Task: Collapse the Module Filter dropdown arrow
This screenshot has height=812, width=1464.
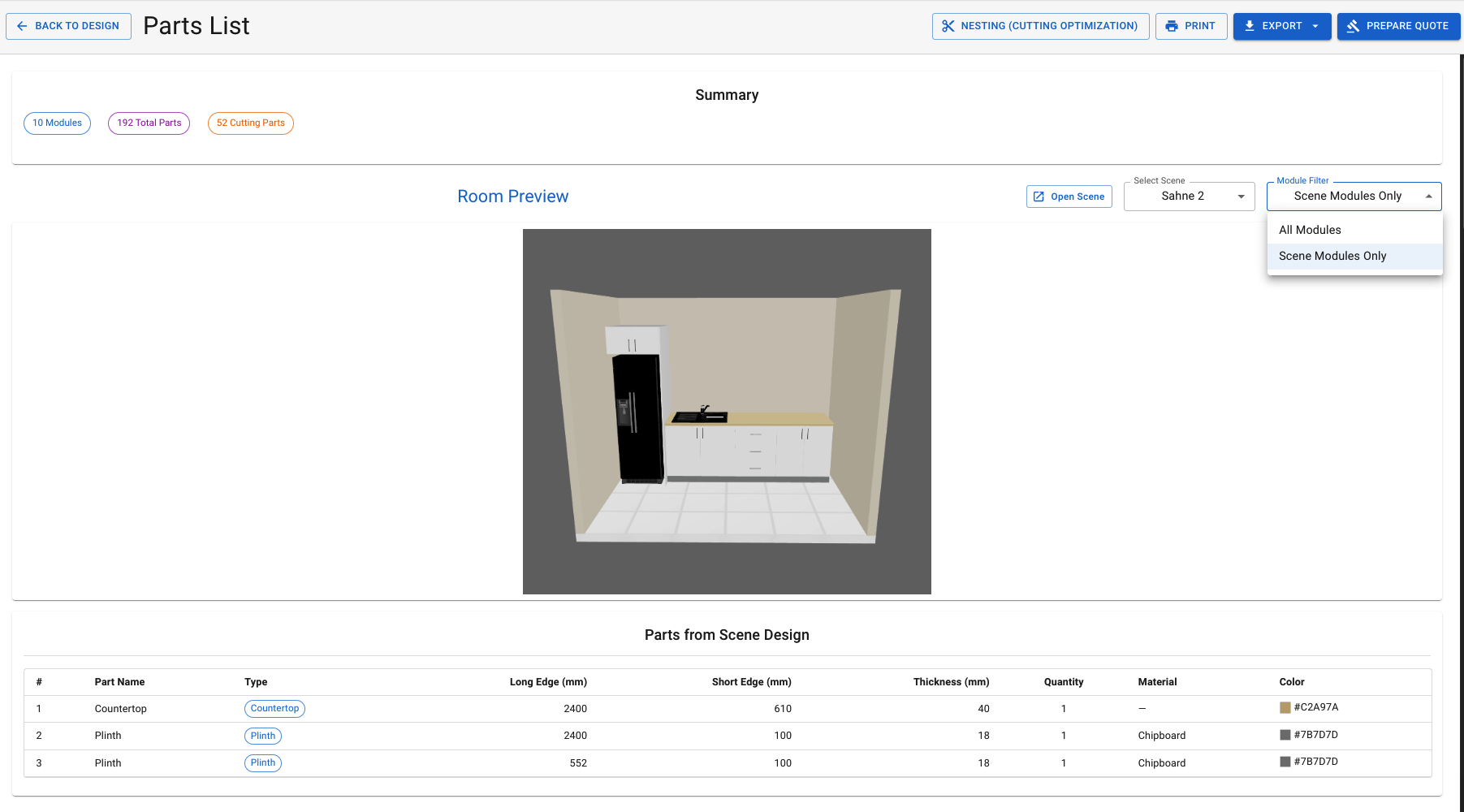Action: coord(1428,197)
